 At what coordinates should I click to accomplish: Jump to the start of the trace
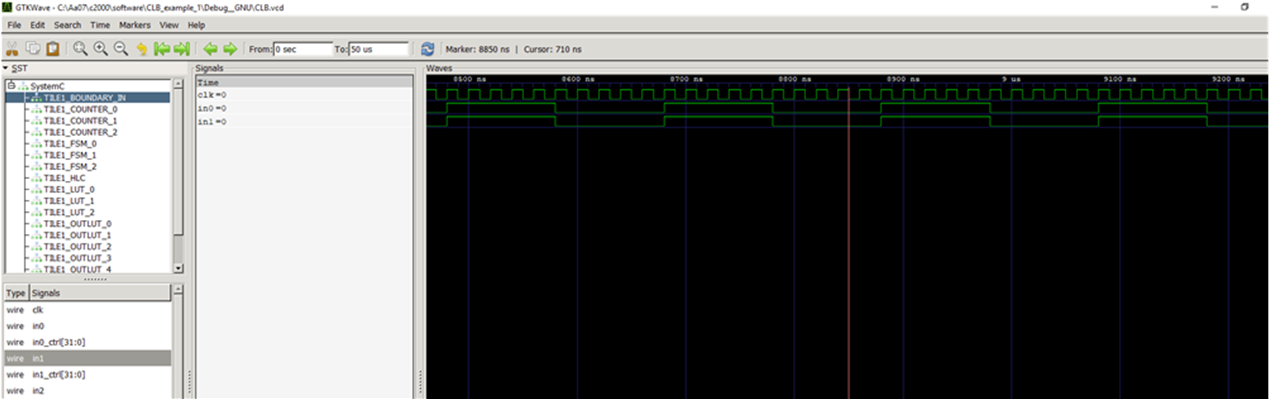pos(161,48)
